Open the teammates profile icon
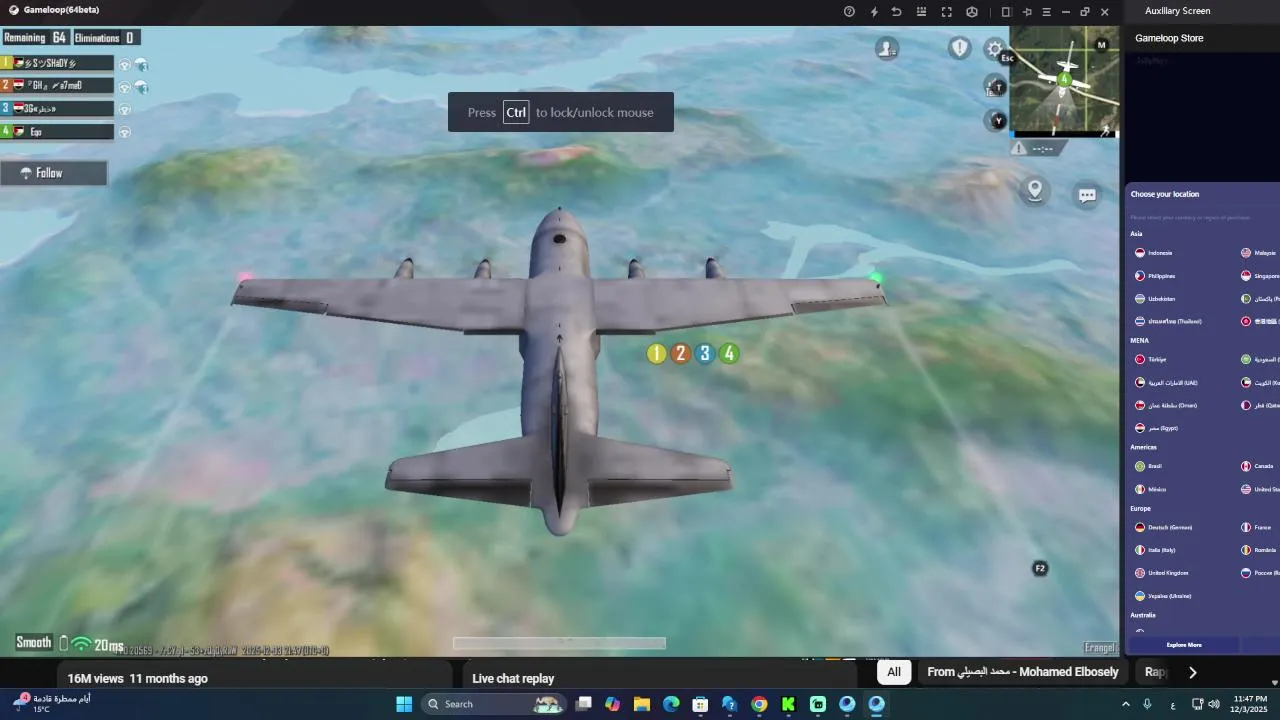This screenshot has height=720, width=1280. pos(887,48)
